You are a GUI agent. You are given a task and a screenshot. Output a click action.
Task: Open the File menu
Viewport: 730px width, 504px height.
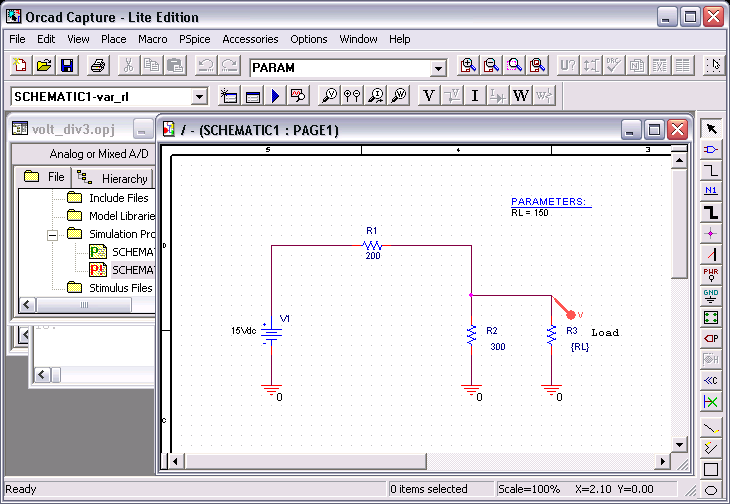click(x=17, y=39)
